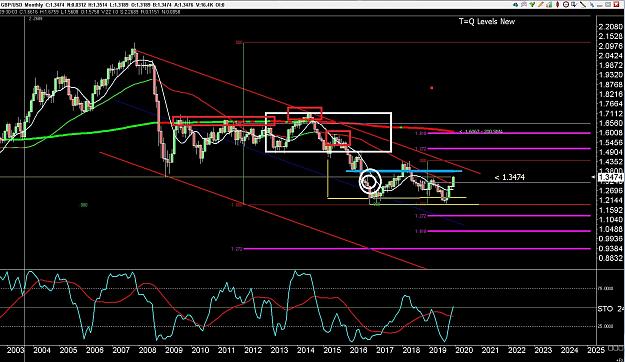The height and width of the screenshot is (362, 625).
Task: Click the 2.0976 price axis label
Action: coord(610,46)
